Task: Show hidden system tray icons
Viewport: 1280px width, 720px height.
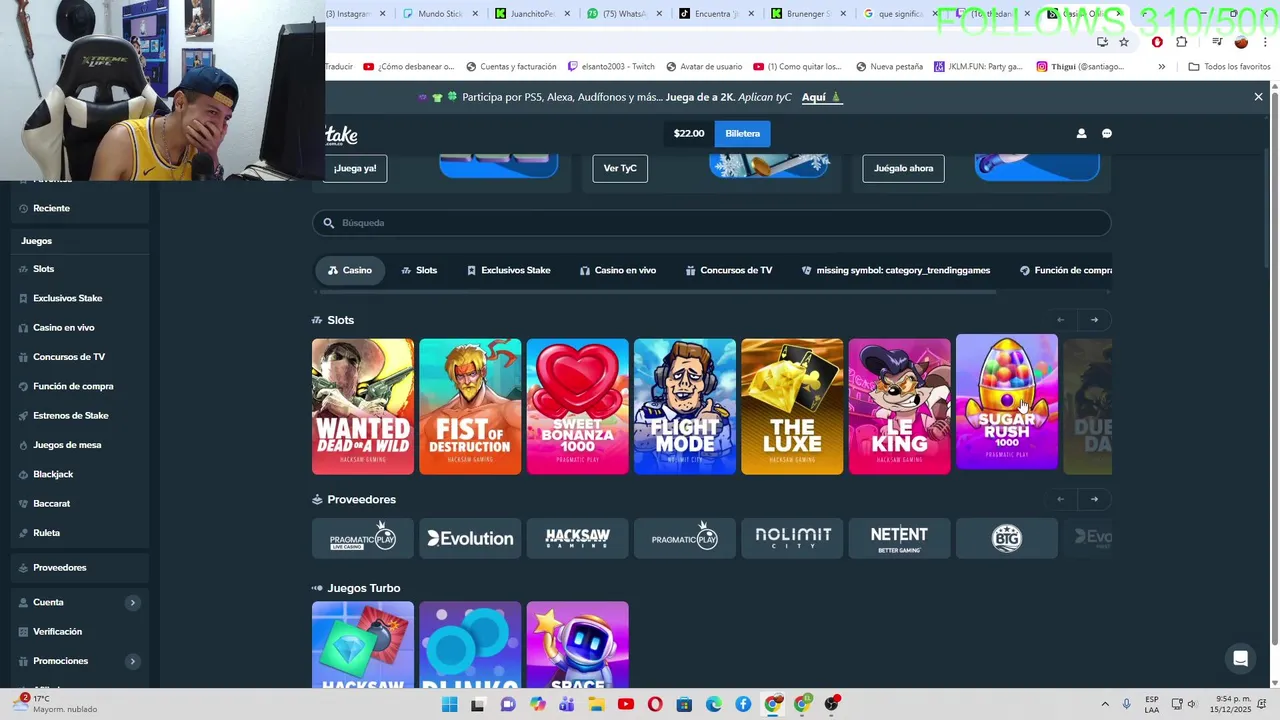Action: [1105, 704]
